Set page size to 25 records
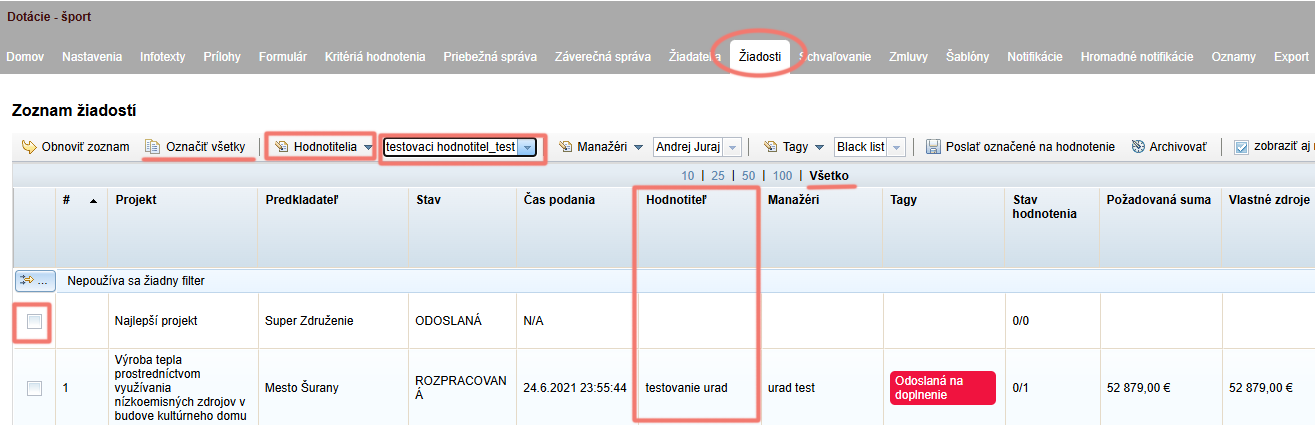The height and width of the screenshot is (425, 1315). (718, 176)
